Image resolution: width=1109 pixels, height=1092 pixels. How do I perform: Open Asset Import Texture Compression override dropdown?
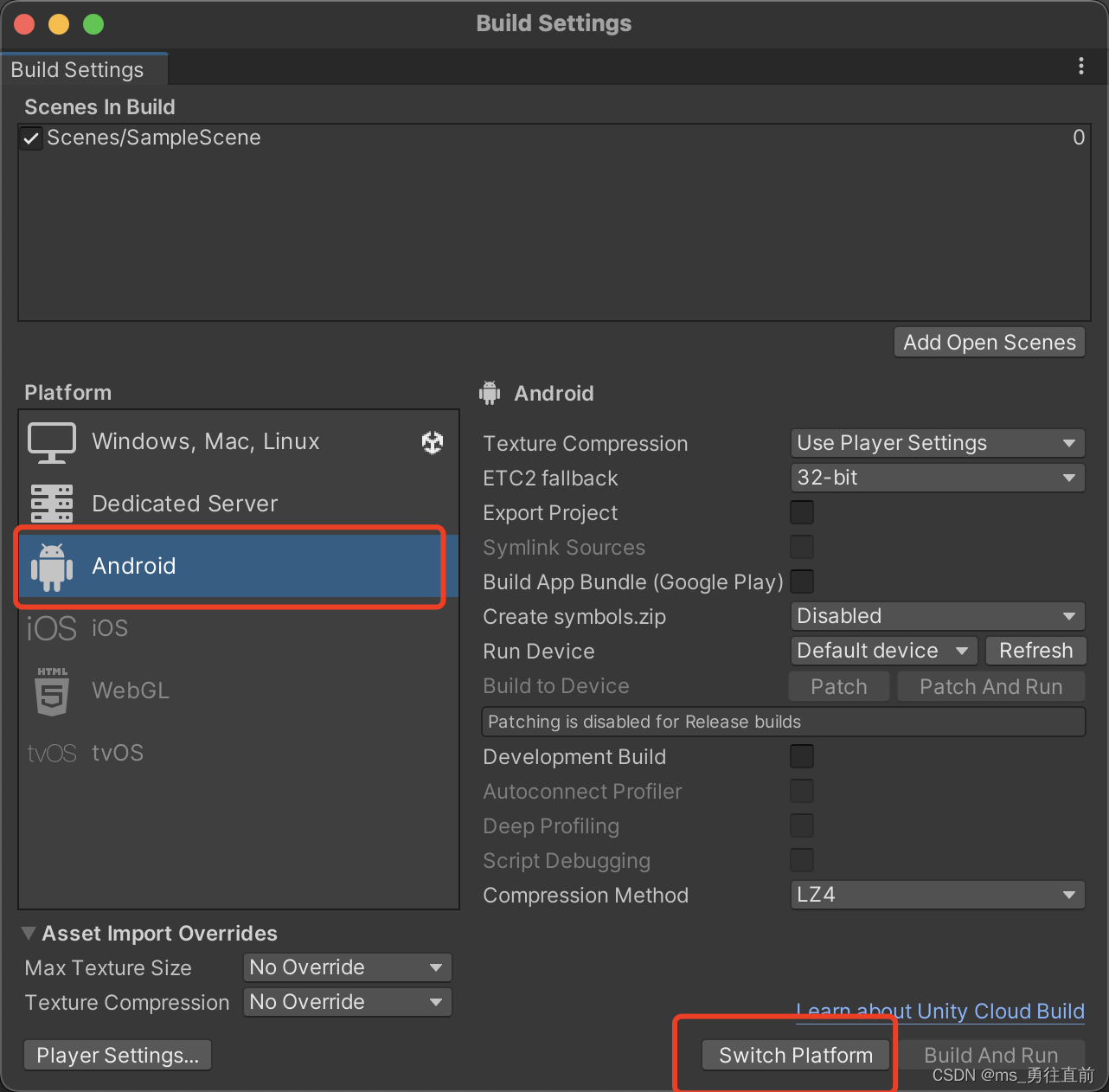pos(348,1002)
